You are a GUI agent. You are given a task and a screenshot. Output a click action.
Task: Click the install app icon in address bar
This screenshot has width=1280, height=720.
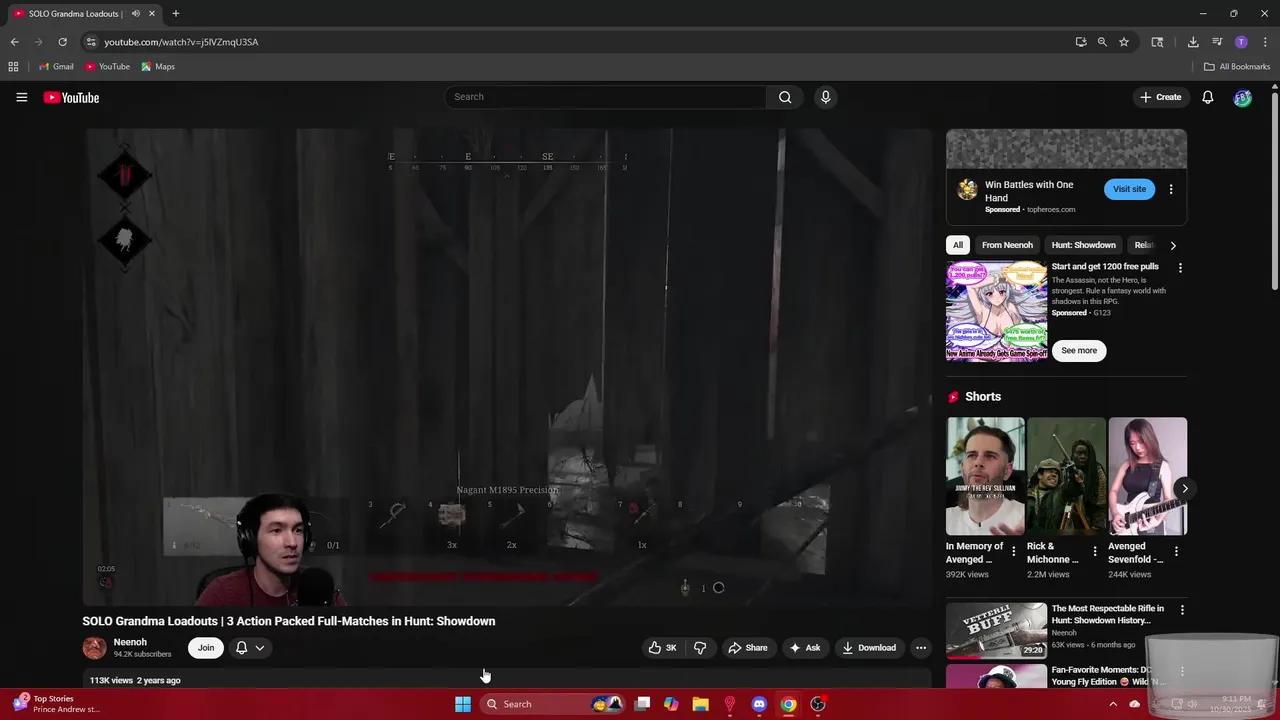point(1081,42)
